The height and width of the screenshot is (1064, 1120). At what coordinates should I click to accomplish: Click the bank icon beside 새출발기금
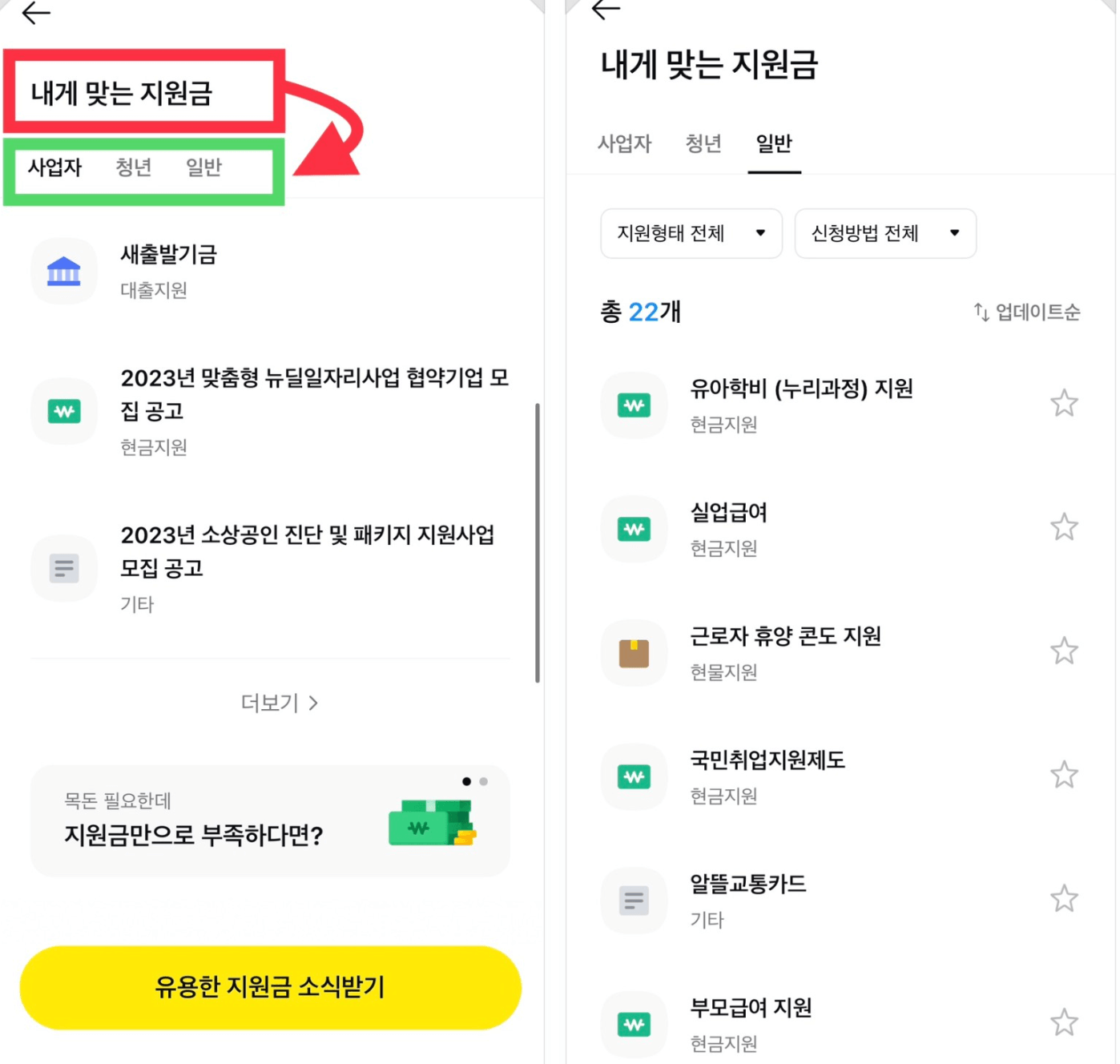coord(64,271)
